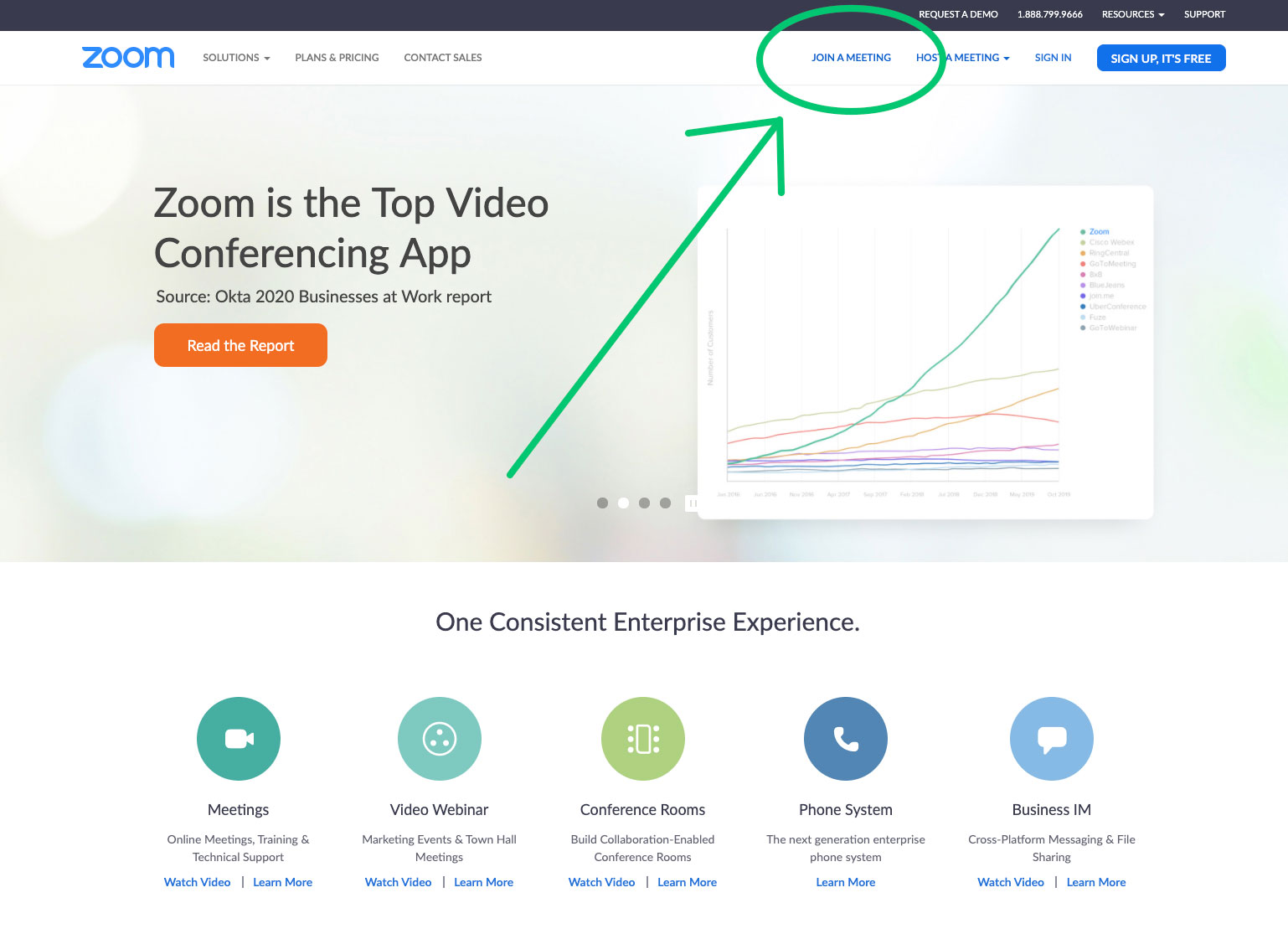
Task: Open the Resources dropdown
Action: [x=1133, y=14]
